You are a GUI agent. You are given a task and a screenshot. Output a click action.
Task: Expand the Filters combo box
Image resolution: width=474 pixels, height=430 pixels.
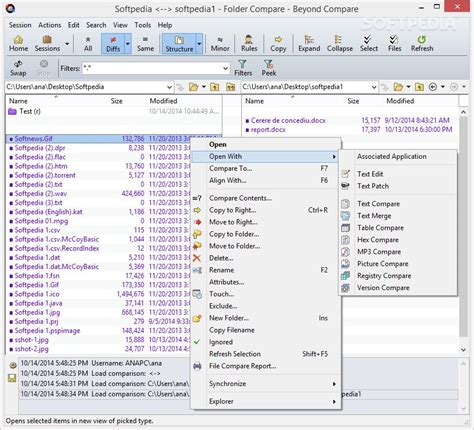pos(226,68)
